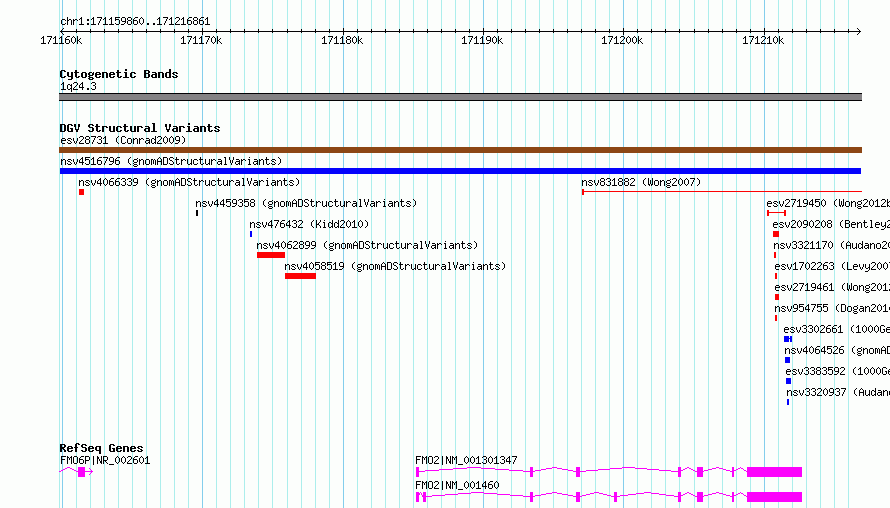Click the nsv4062899 variant label

[367, 245]
